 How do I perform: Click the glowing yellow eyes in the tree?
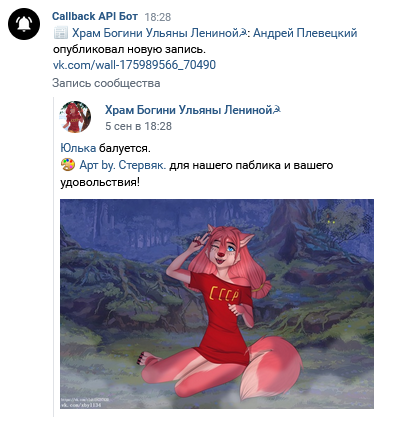331,221
